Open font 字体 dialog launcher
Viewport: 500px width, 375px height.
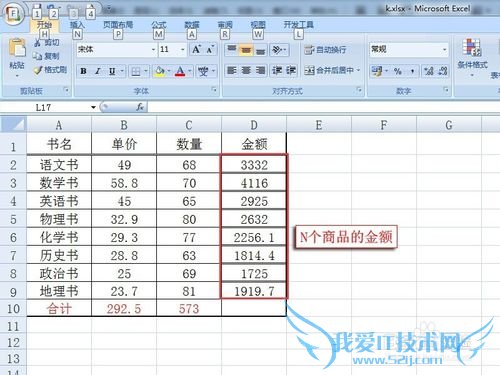(x=214, y=90)
